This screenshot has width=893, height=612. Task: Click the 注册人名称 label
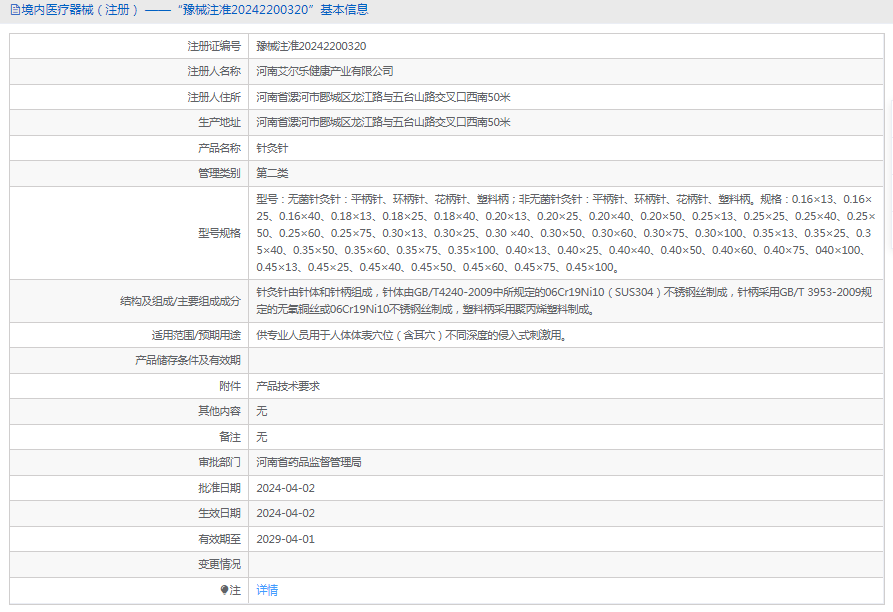214,71
